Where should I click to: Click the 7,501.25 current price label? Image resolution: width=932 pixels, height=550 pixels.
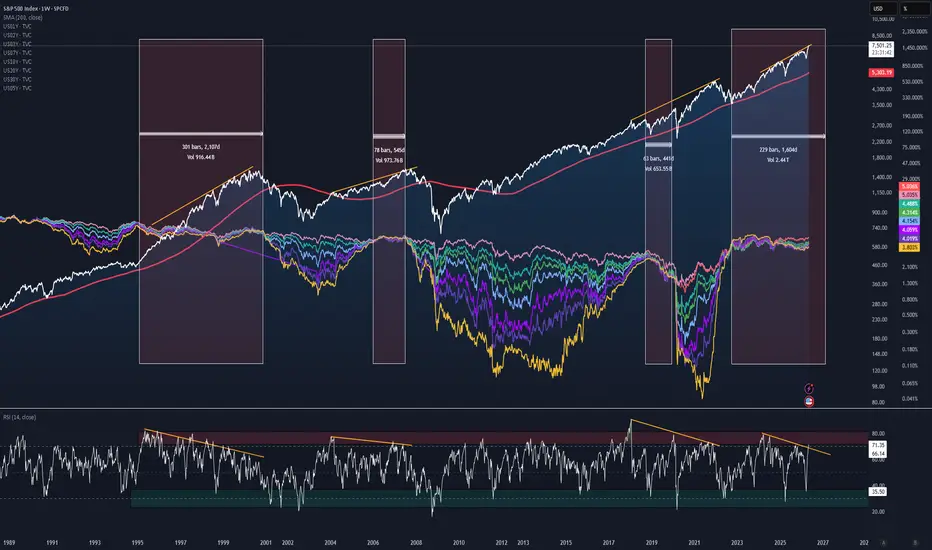[x=881, y=49]
